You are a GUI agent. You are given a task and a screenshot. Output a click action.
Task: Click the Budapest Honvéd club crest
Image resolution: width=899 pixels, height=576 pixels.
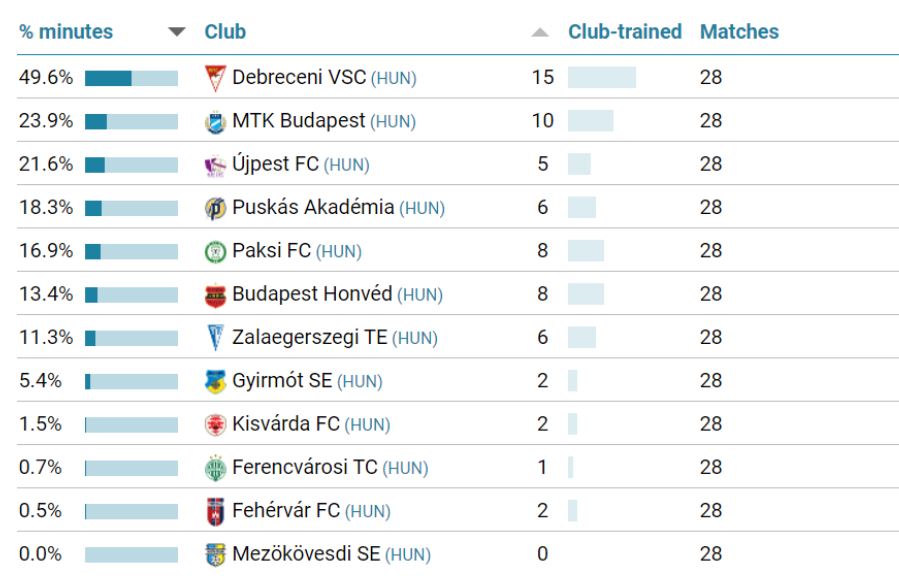215,295
